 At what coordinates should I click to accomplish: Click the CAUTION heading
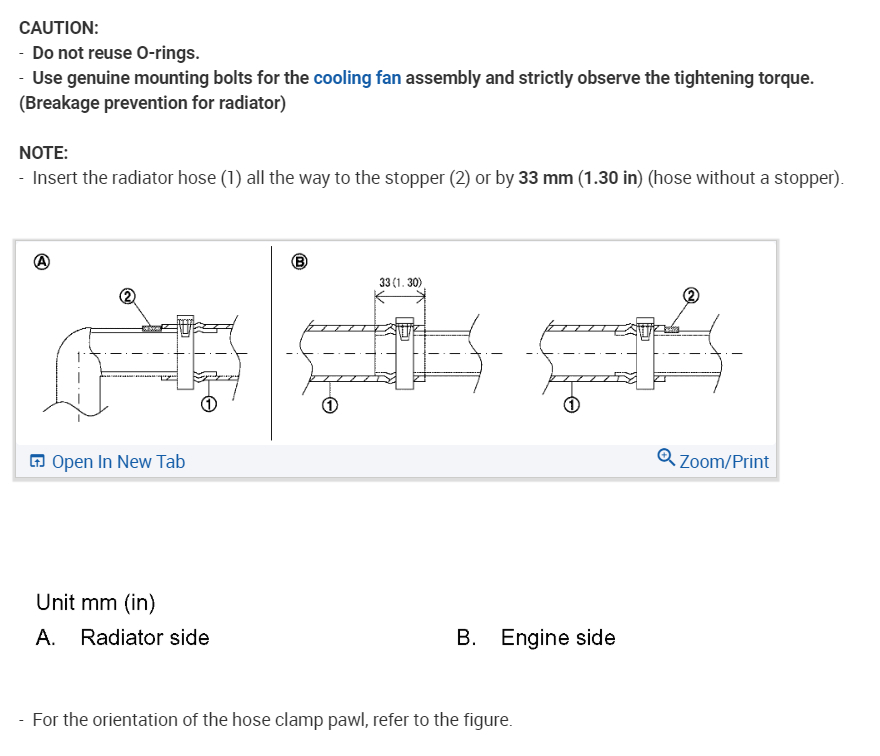tap(59, 29)
